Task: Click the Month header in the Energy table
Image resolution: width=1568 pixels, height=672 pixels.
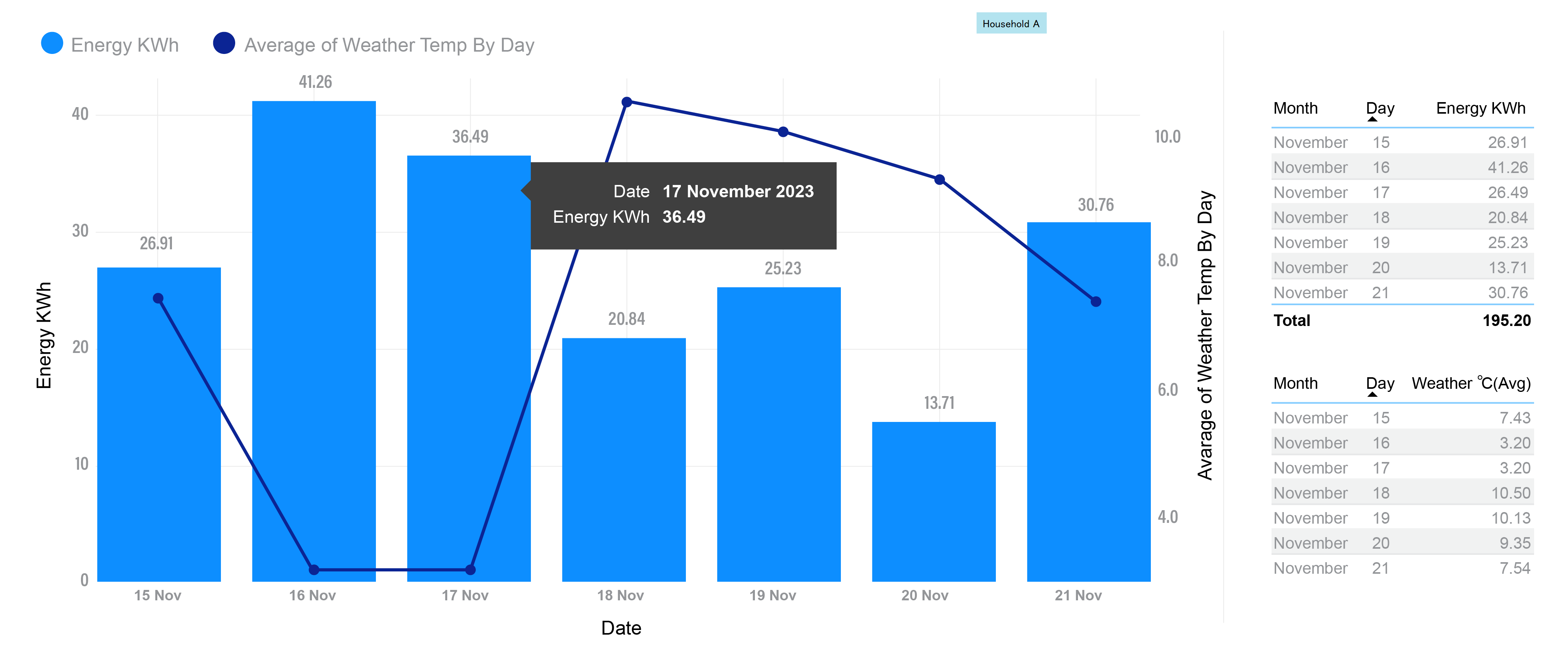Action: click(1295, 108)
